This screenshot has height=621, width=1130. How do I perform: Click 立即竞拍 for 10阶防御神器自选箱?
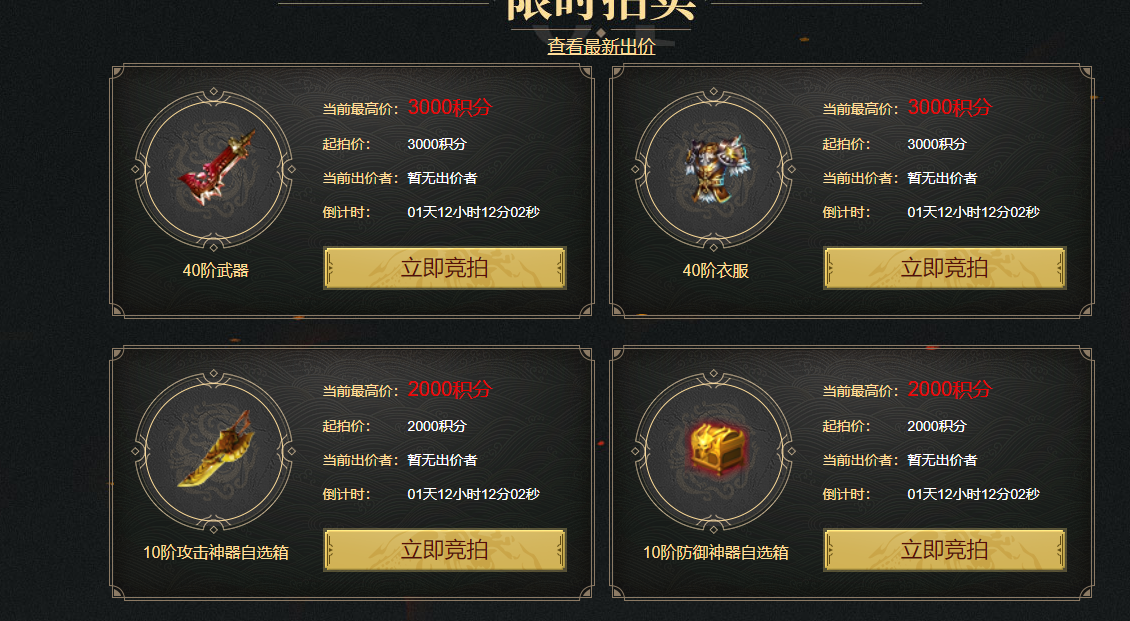[x=944, y=550]
